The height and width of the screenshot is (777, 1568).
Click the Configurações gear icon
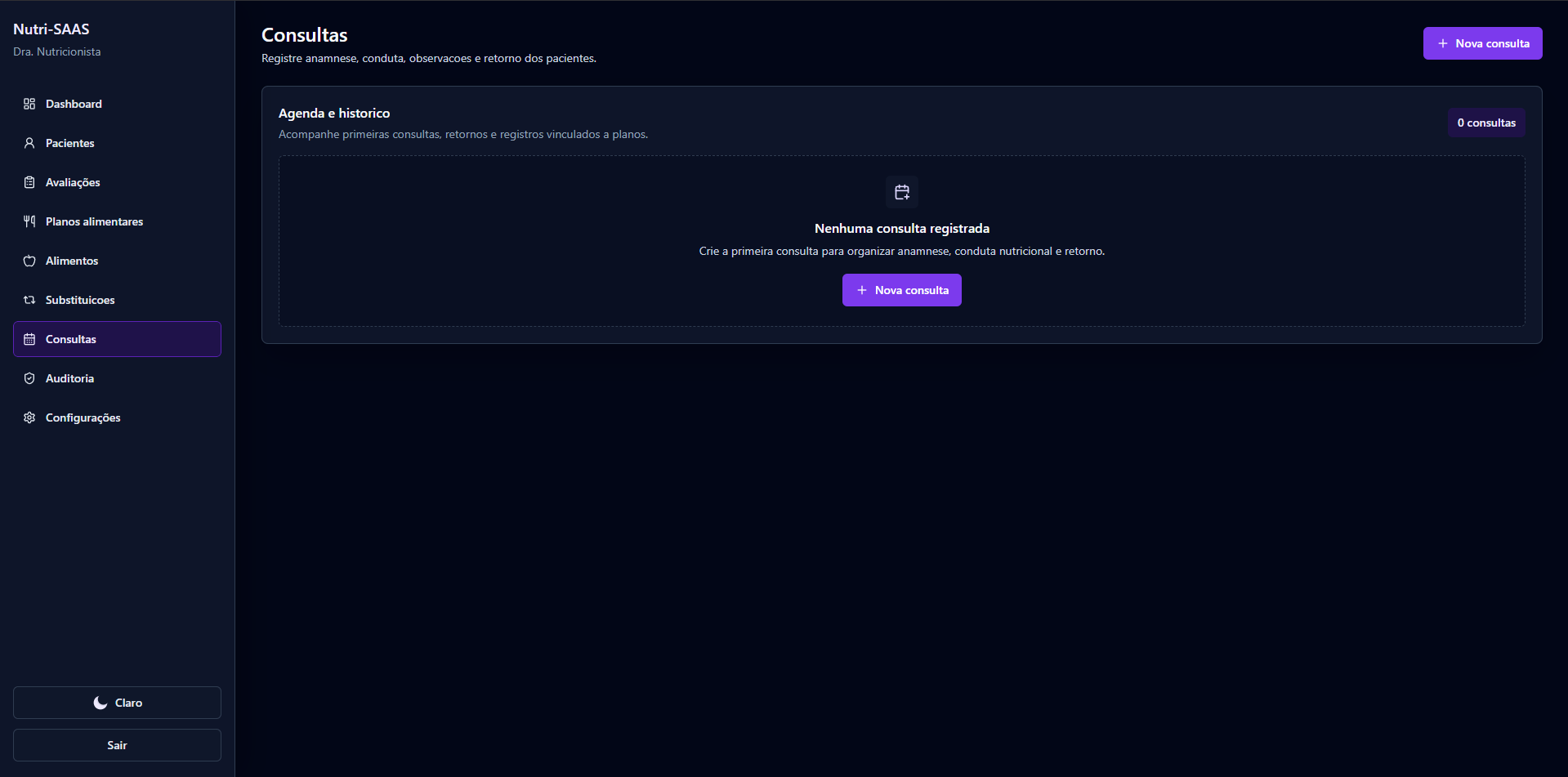click(x=29, y=418)
